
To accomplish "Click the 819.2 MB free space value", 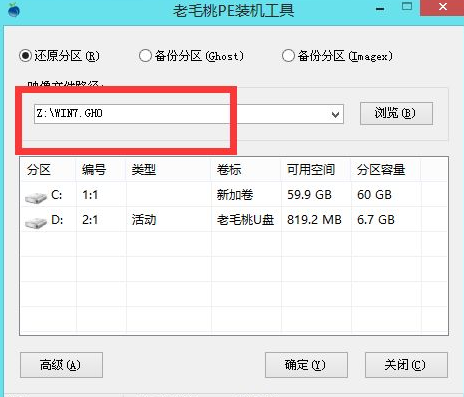I will click(x=314, y=220).
